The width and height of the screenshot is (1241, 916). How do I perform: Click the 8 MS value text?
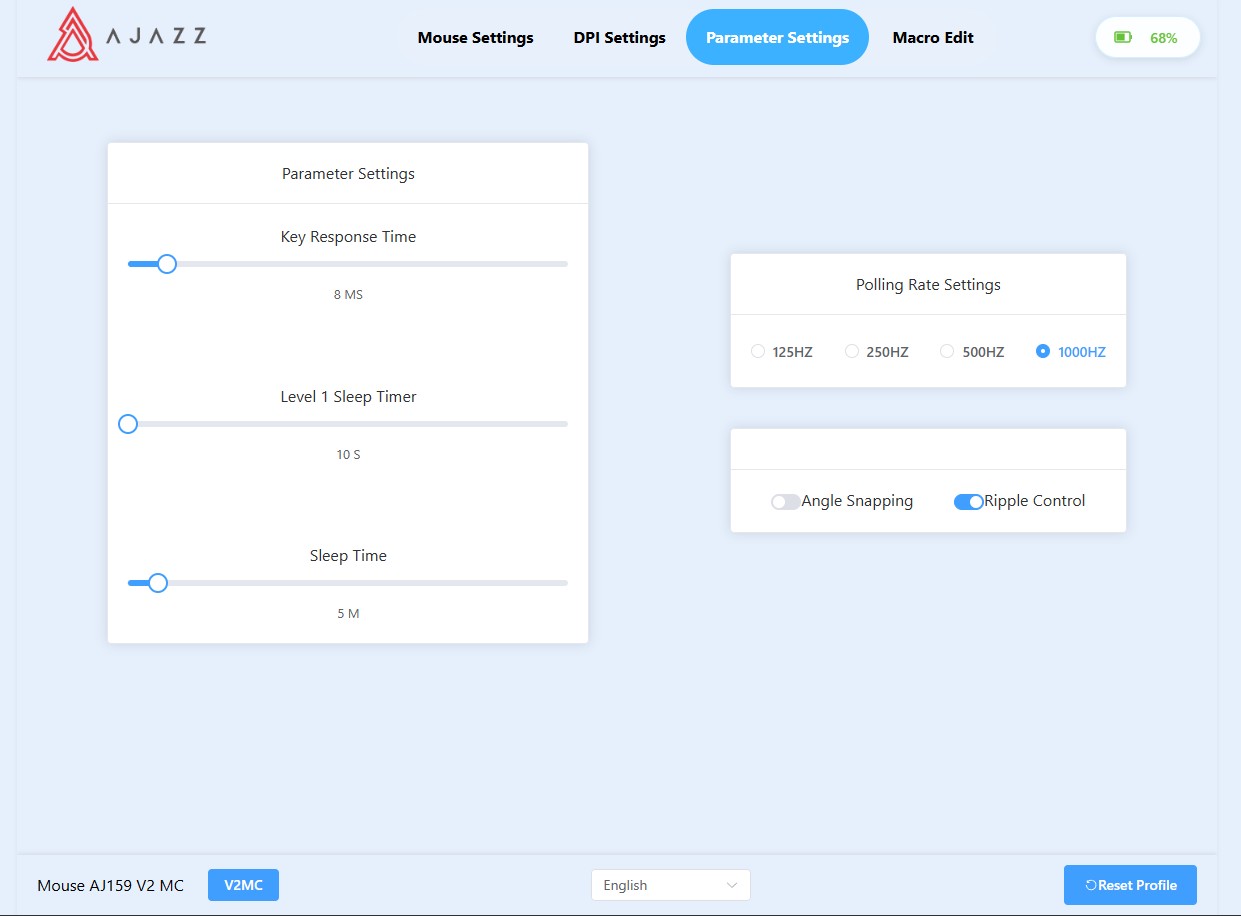pyautogui.click(x=348, y=295)
